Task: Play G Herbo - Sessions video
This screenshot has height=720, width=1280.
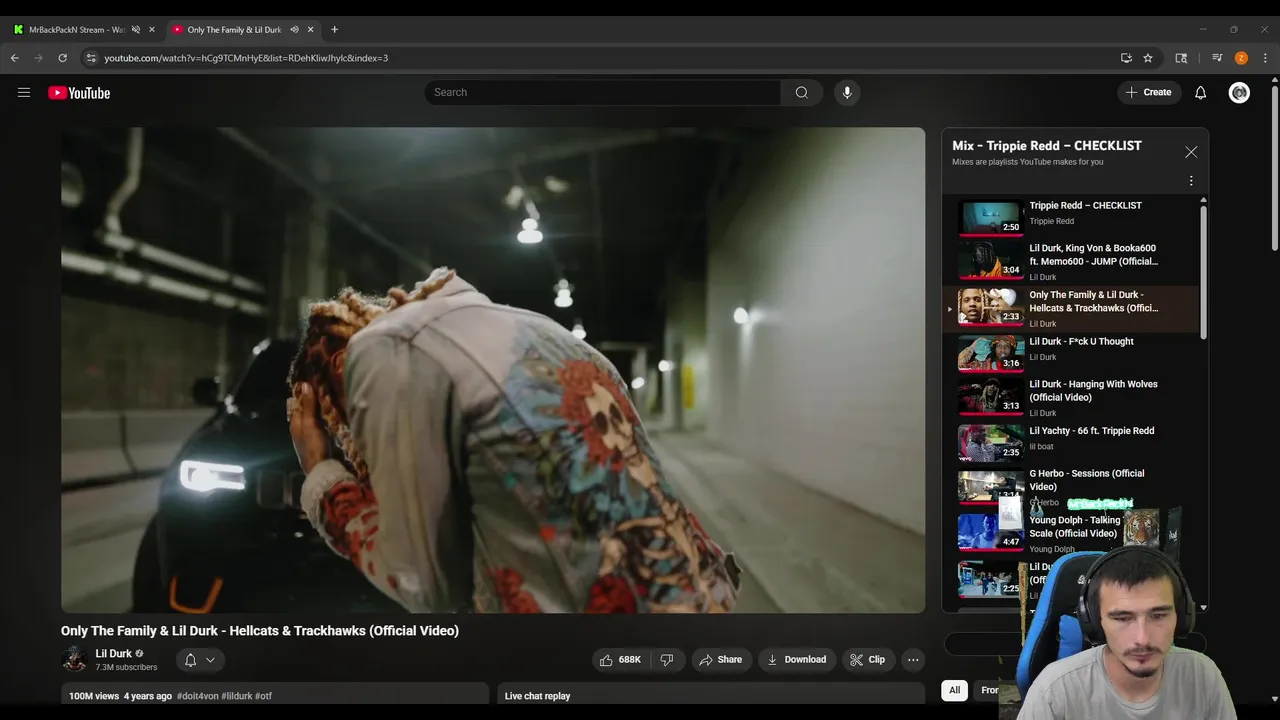Action: pyautogui.click(x=1072, y=486)
